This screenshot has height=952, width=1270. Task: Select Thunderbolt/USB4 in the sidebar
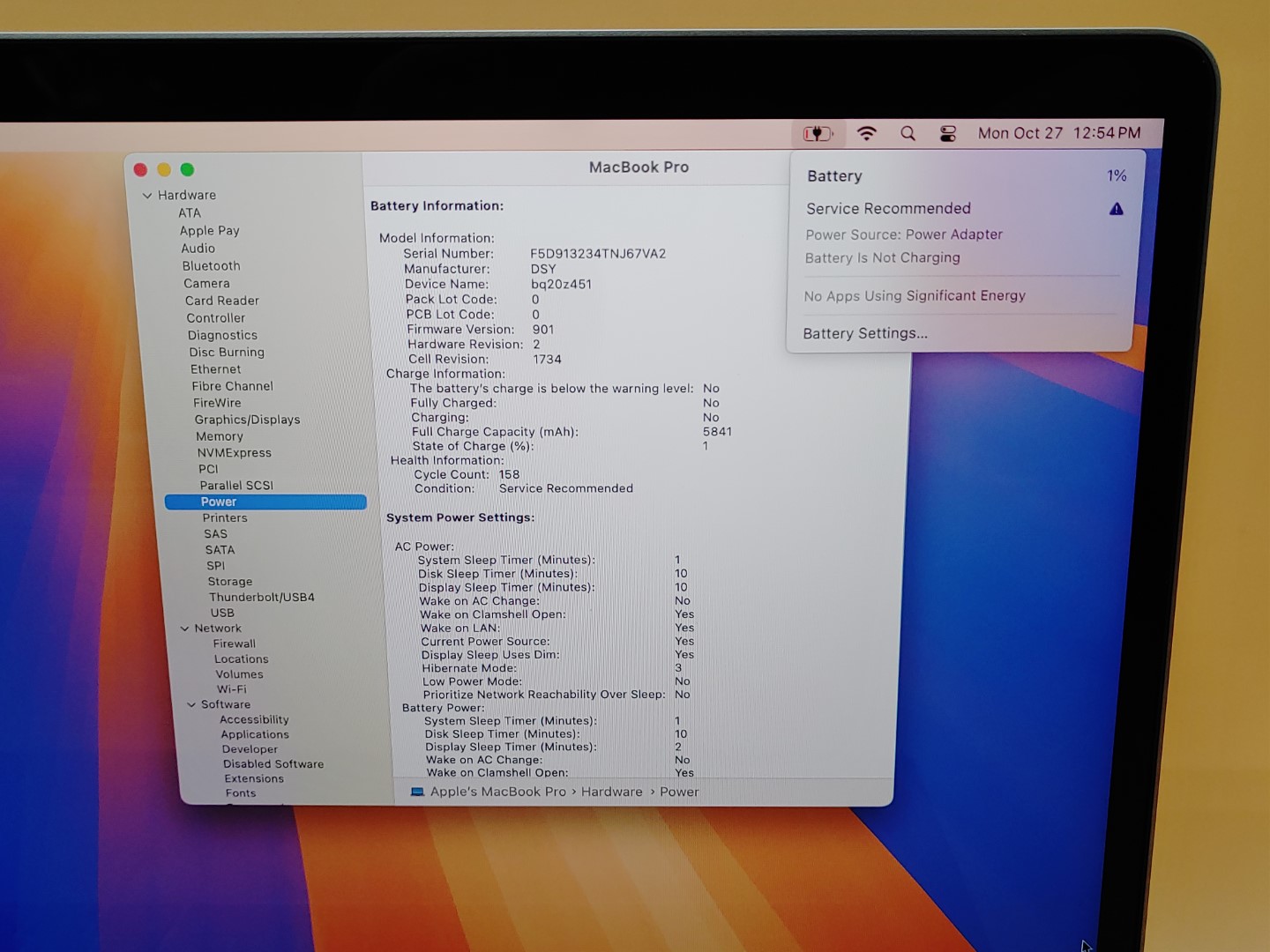(262, 597)
